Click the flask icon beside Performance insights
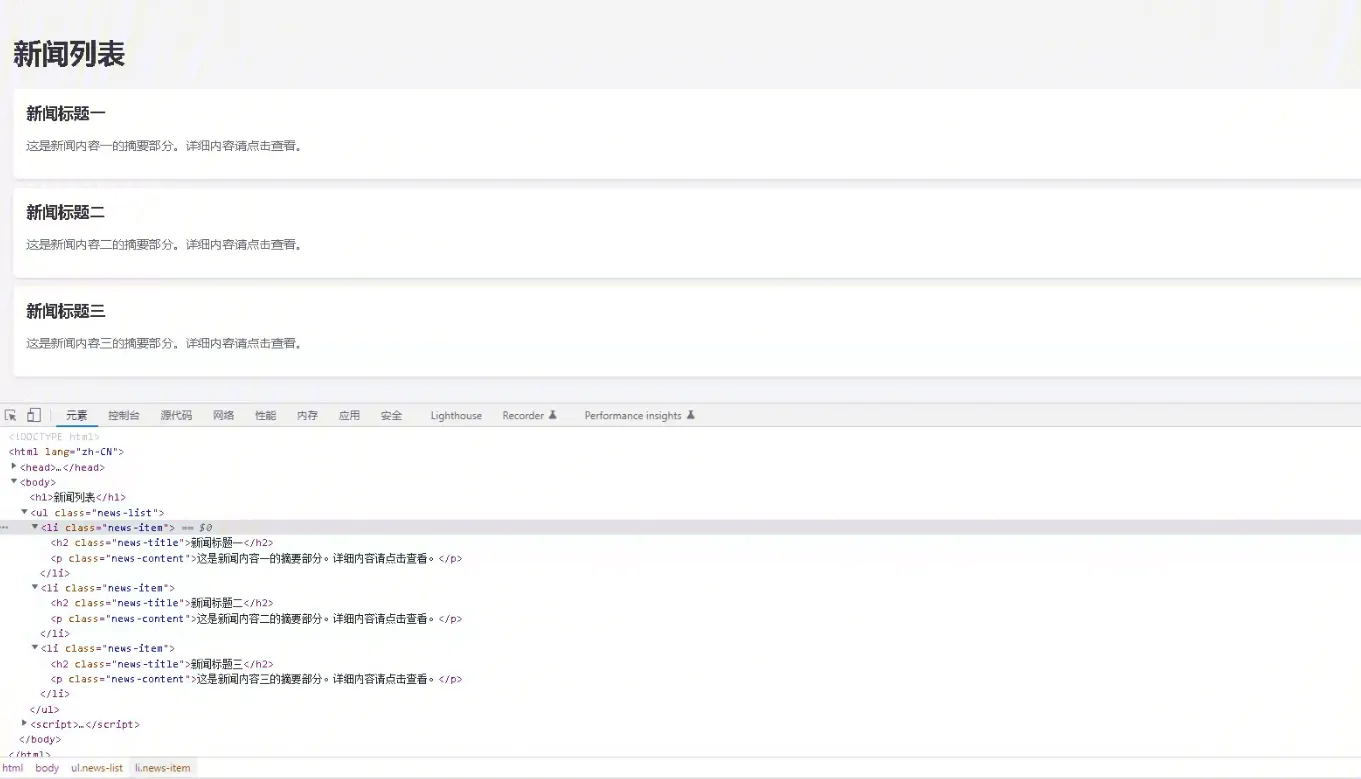The width and height of the screenshot is (1361, 779). coord(690,415)
